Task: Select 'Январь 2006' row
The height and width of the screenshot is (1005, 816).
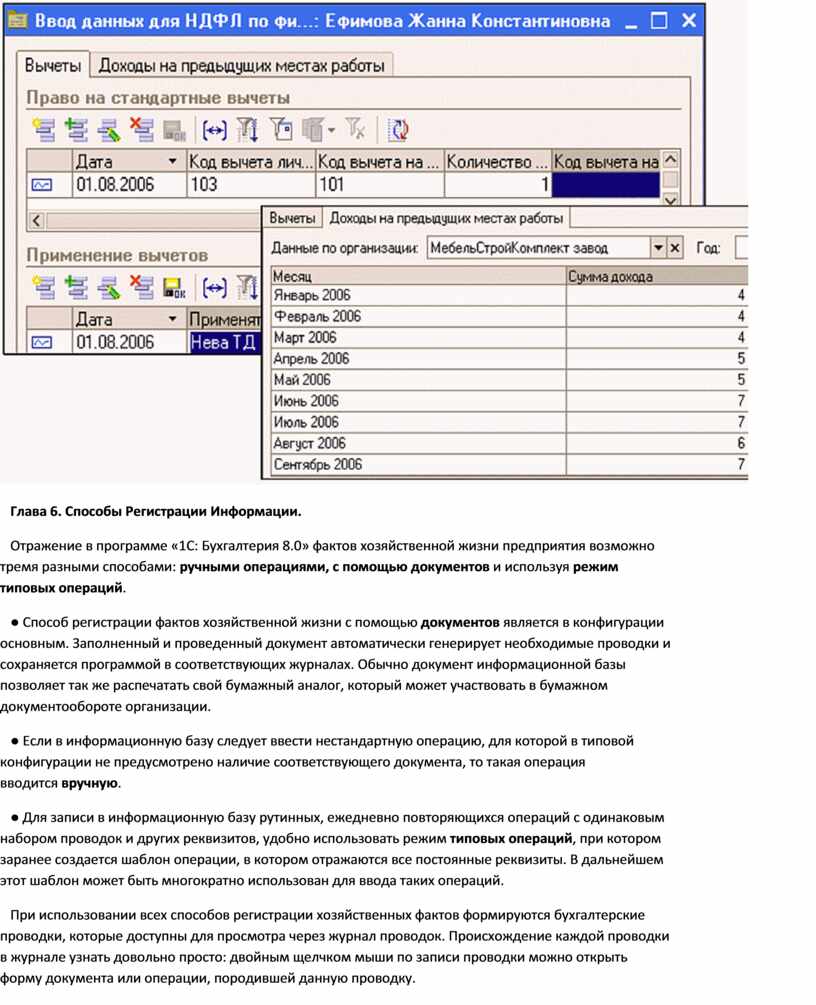Action: (x=509, y=295)
